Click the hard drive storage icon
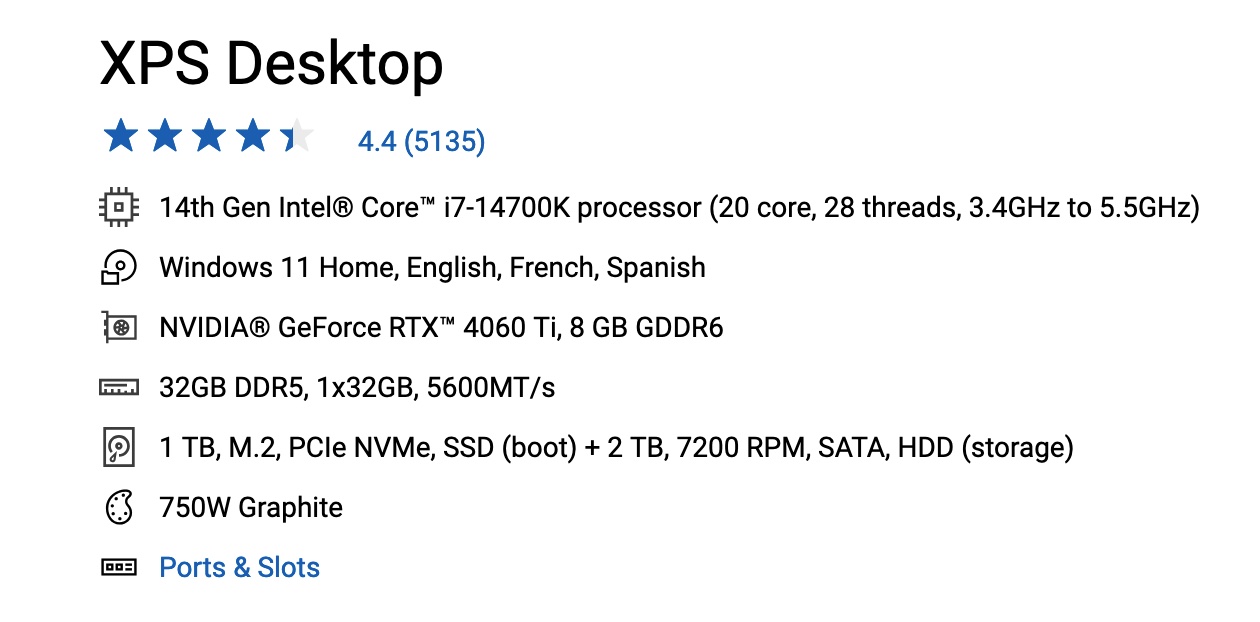Screen dimensions: 1260x622 [x=119, y=447]
